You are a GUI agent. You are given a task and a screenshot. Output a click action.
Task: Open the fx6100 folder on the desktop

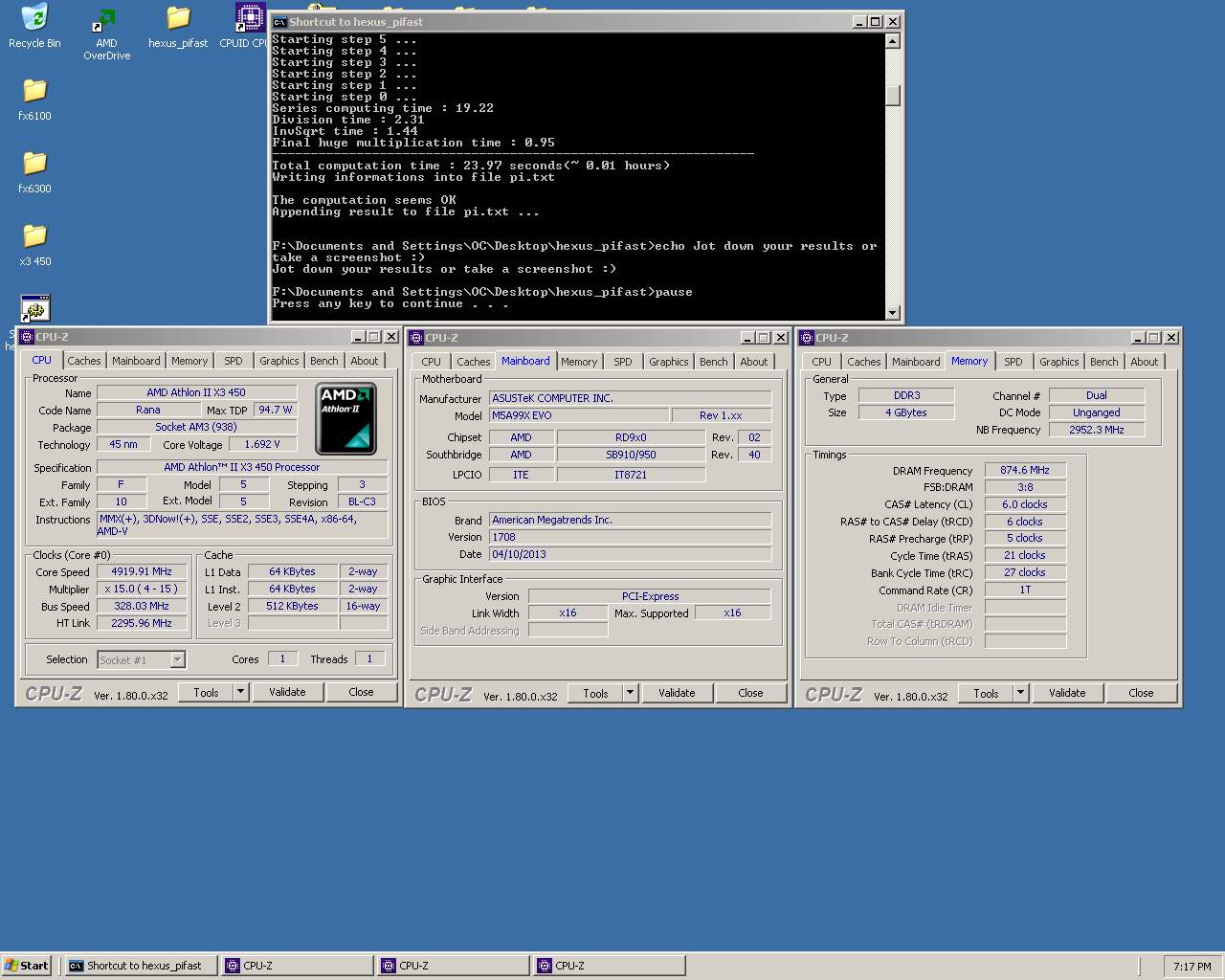coord(34,100)
